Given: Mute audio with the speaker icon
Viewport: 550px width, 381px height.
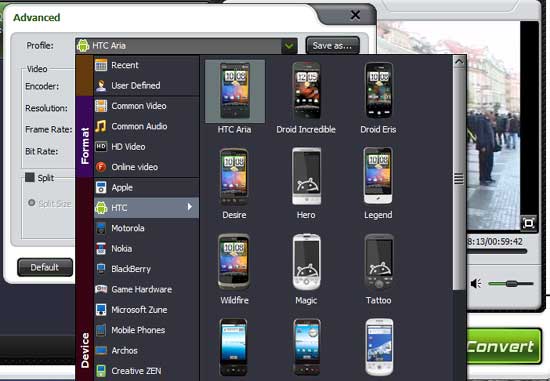Looking at the screenshot, I should (x=476, y=283).
